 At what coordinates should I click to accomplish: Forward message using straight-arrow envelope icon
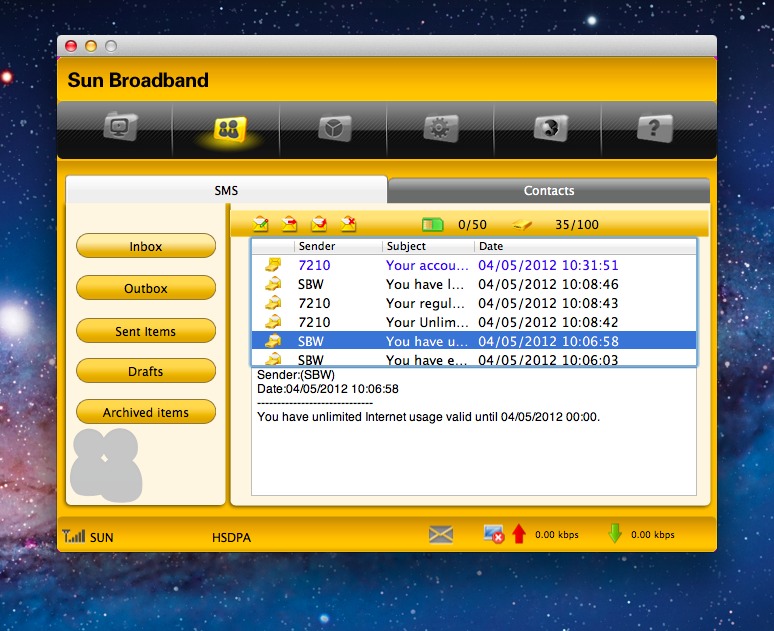[x=290, y=224]
